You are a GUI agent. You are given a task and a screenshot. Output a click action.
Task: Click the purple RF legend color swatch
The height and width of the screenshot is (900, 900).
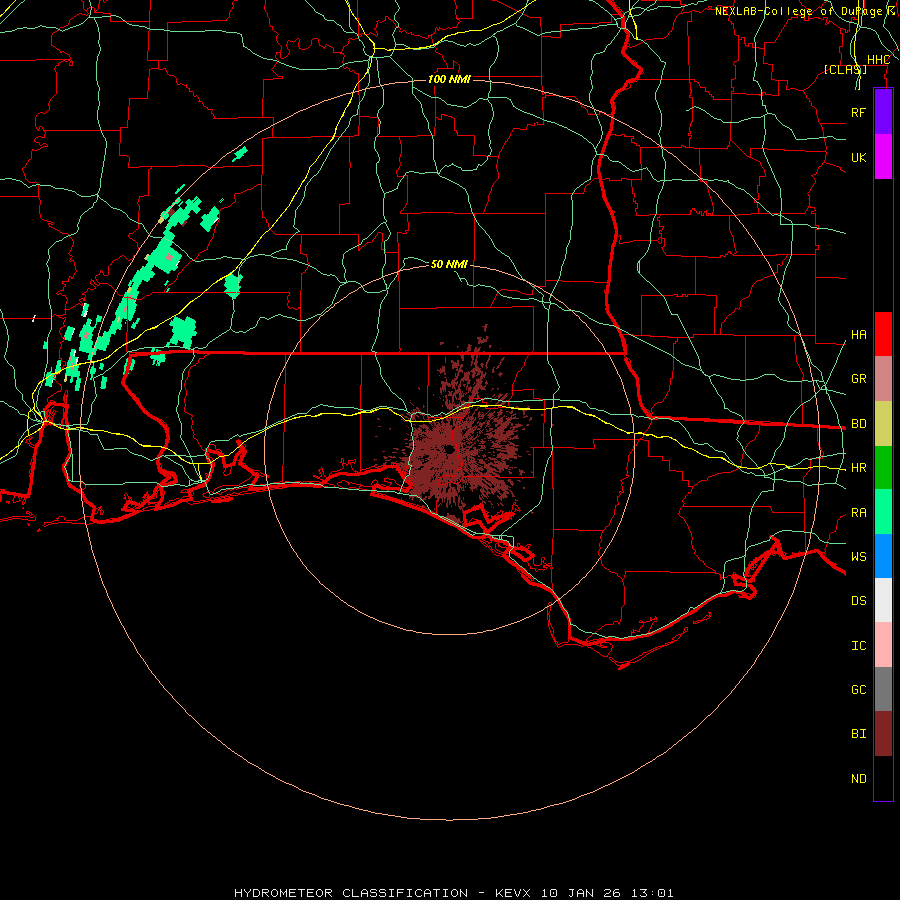pos(883,112)
